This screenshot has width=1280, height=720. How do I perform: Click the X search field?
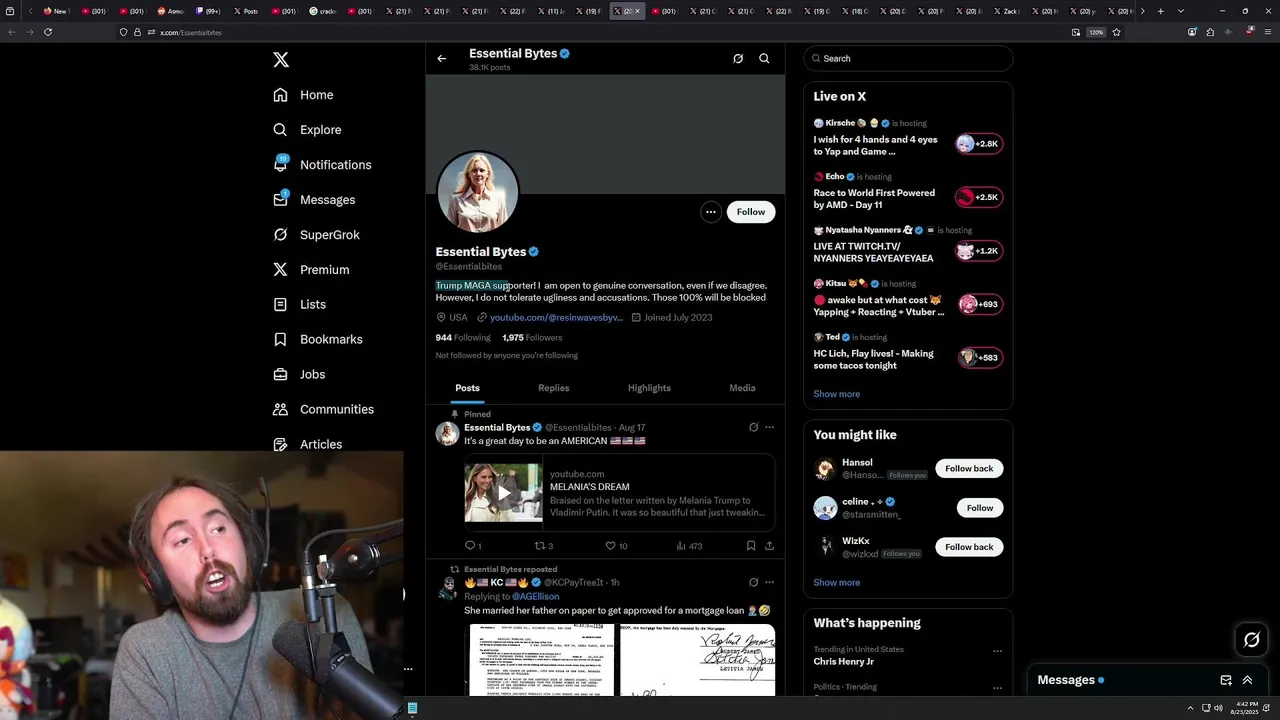(x=908, y=58)
